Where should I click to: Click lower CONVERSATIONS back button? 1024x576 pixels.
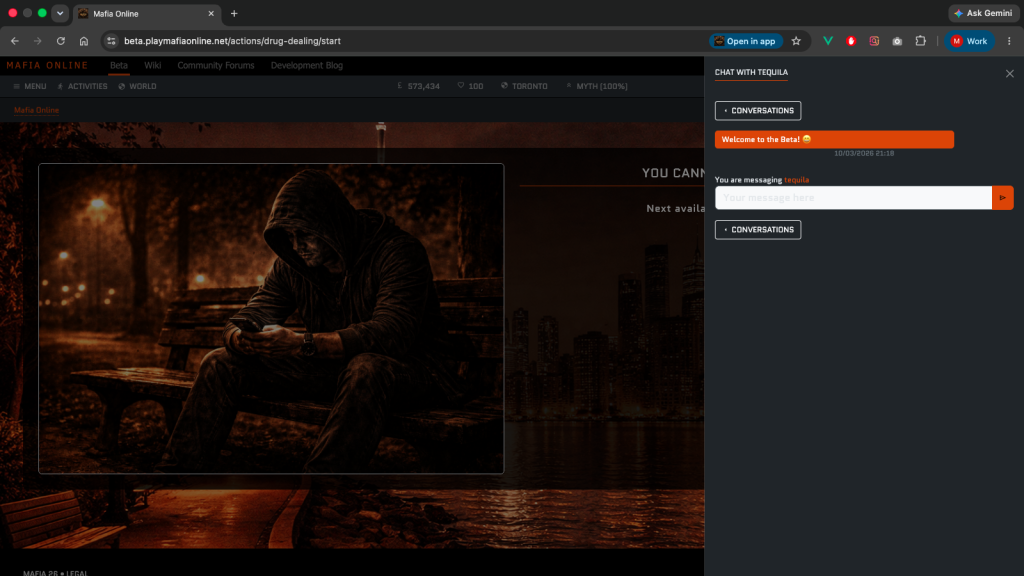tap(758, 230)
